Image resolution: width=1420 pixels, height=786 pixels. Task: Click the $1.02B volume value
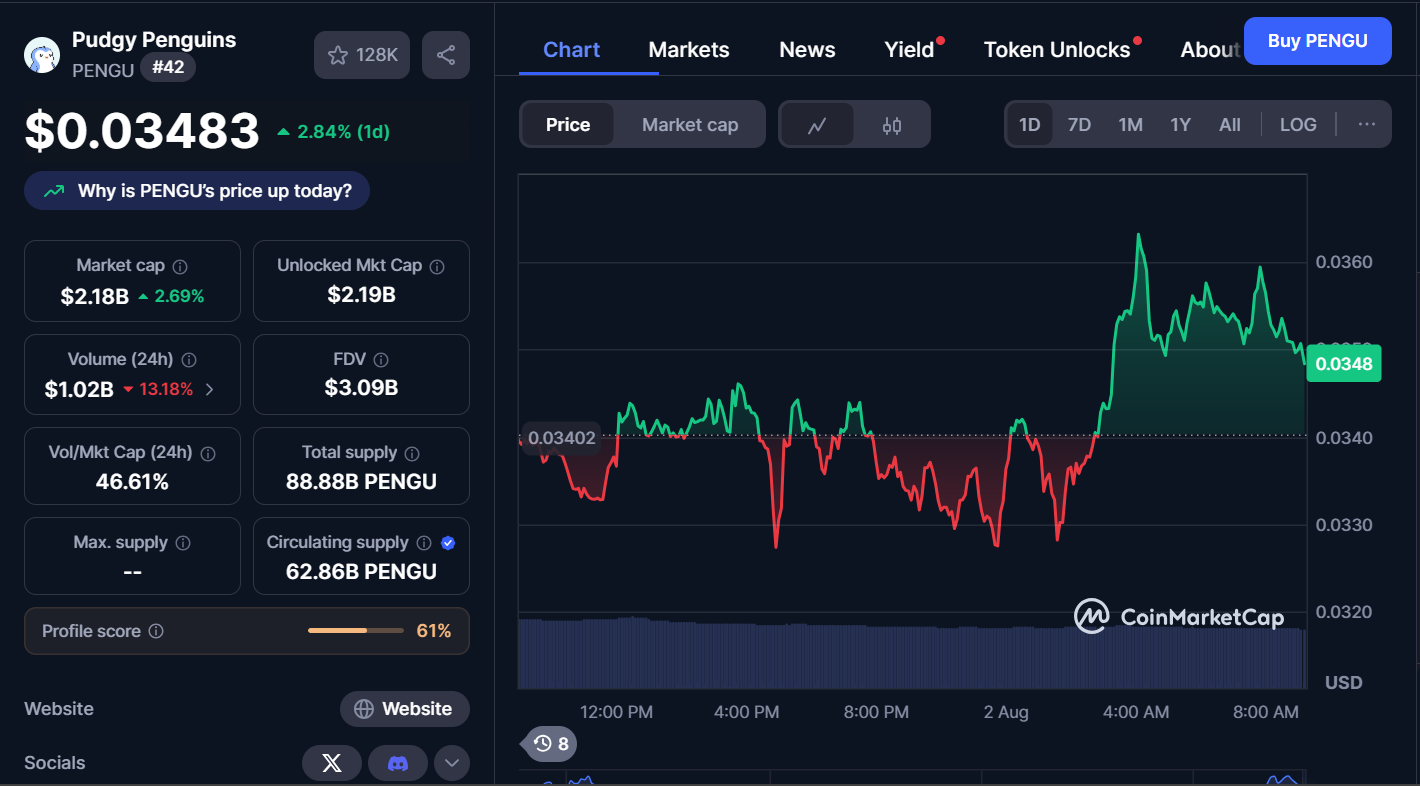[79, 389]
